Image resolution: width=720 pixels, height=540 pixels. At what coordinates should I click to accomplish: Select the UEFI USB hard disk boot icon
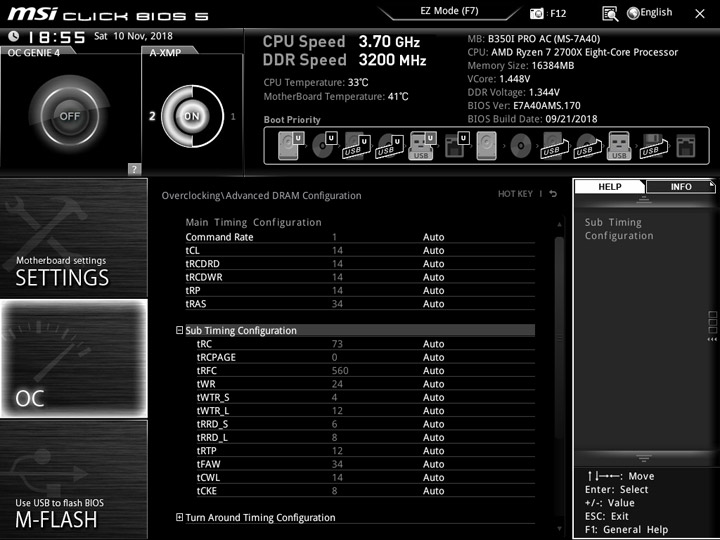coord(356,146)
